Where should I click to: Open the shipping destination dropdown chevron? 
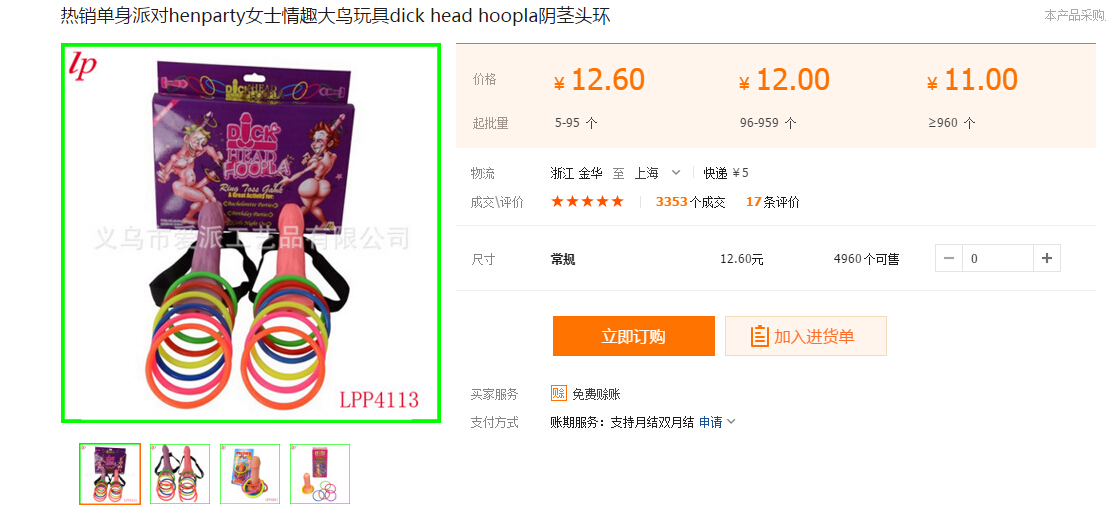[x=676, y=172]
